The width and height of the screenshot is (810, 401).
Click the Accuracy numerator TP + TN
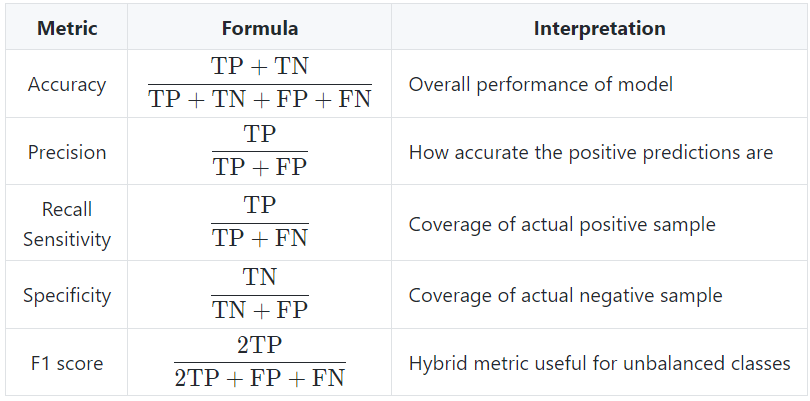coord(260,67)
